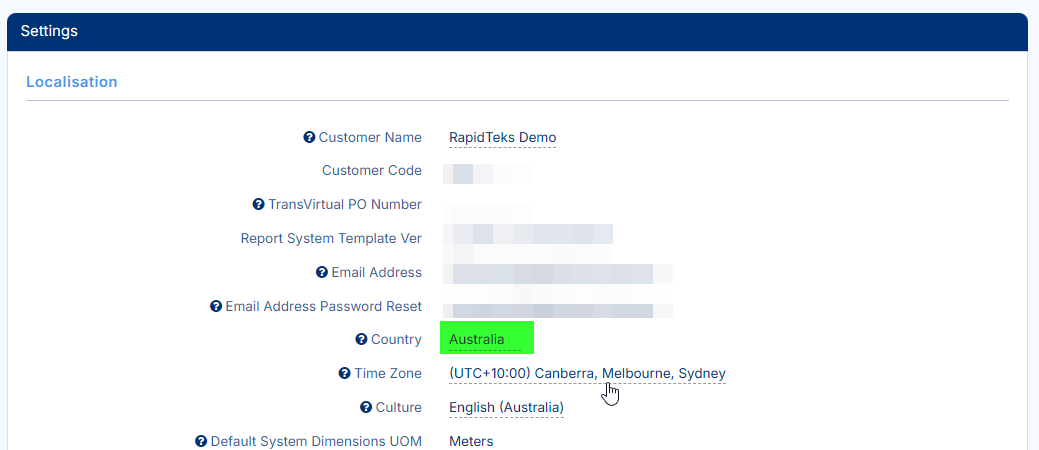This screenshot has height=450, width=1039.
Task: Click the Report System Template Ver value
Action: click(x=530, y=235)
